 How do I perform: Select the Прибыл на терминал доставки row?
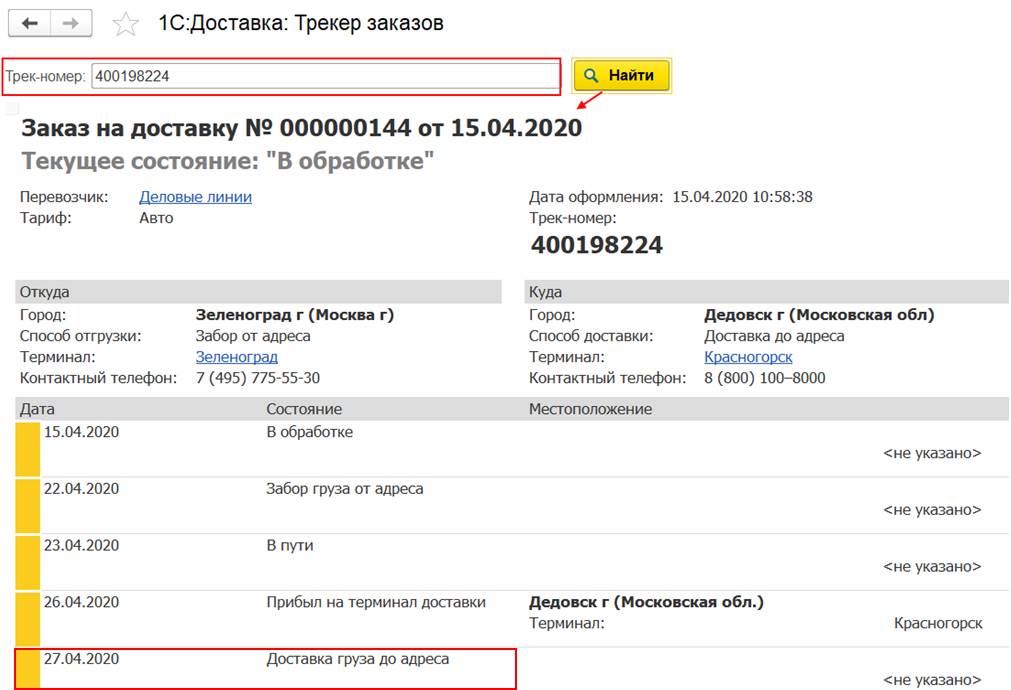tap(375, 602)
